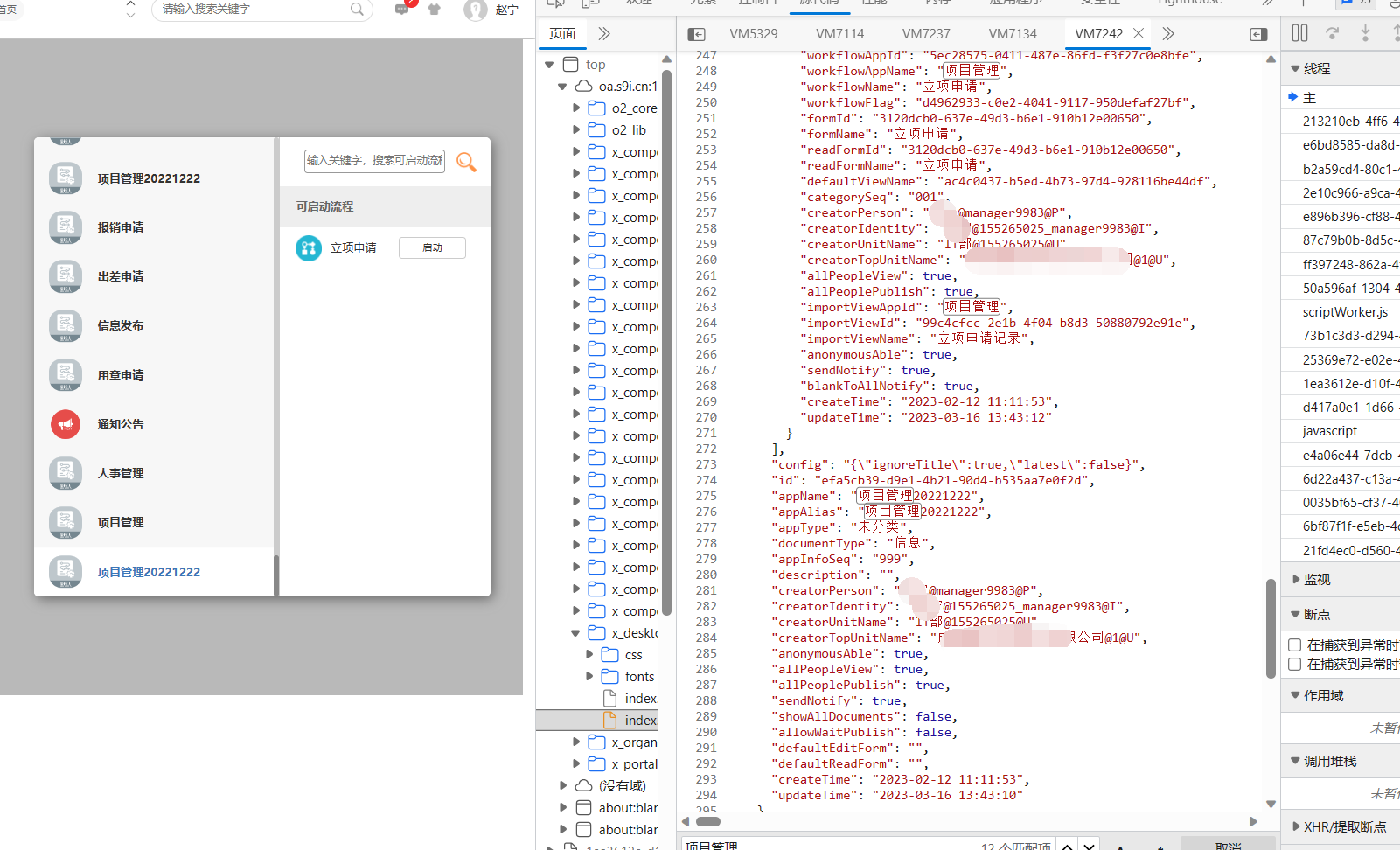Enable second pause-on-exception checkbox

(x=1295, y=665)
